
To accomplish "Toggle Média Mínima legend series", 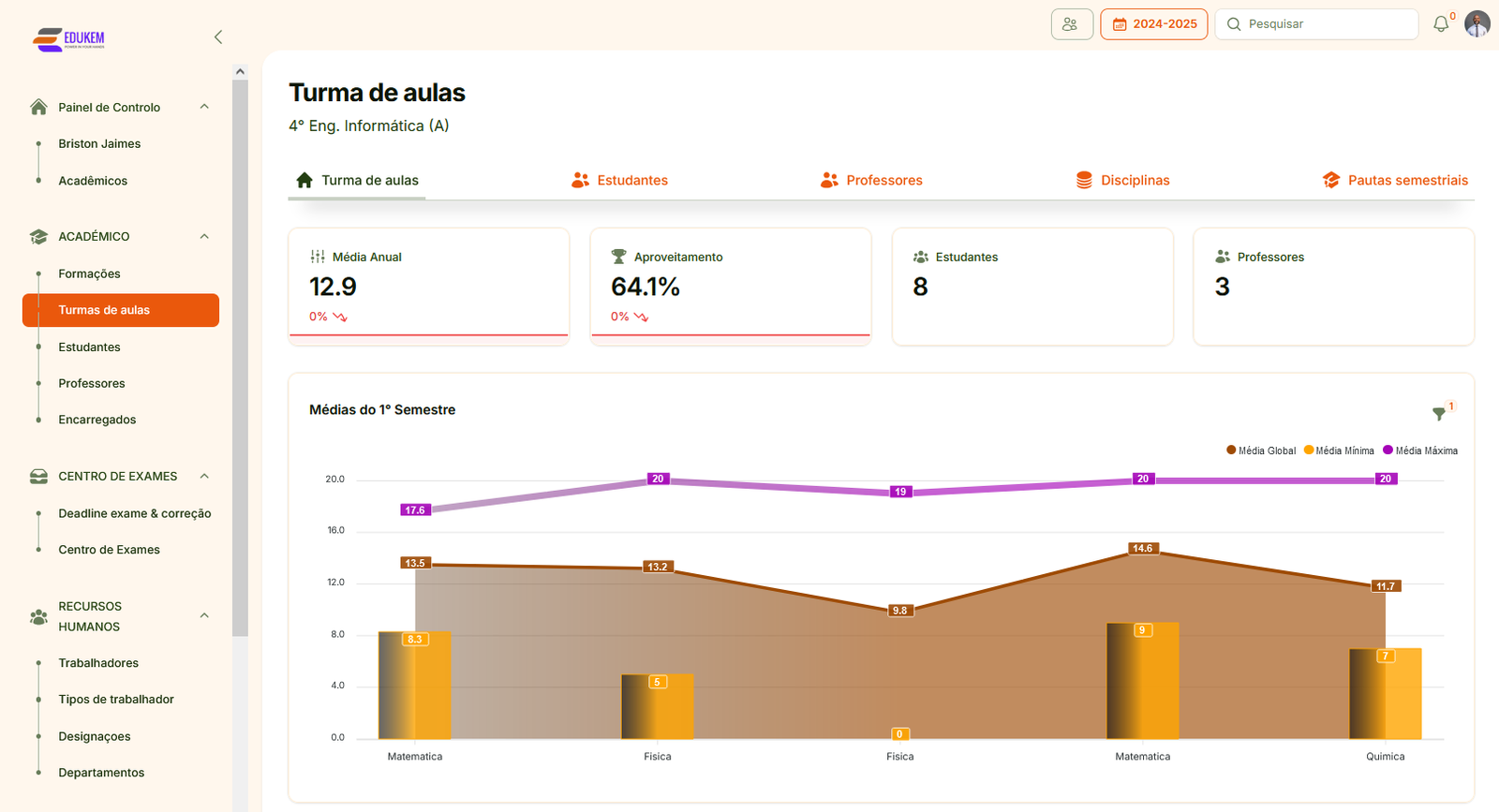I will 1339,450.
